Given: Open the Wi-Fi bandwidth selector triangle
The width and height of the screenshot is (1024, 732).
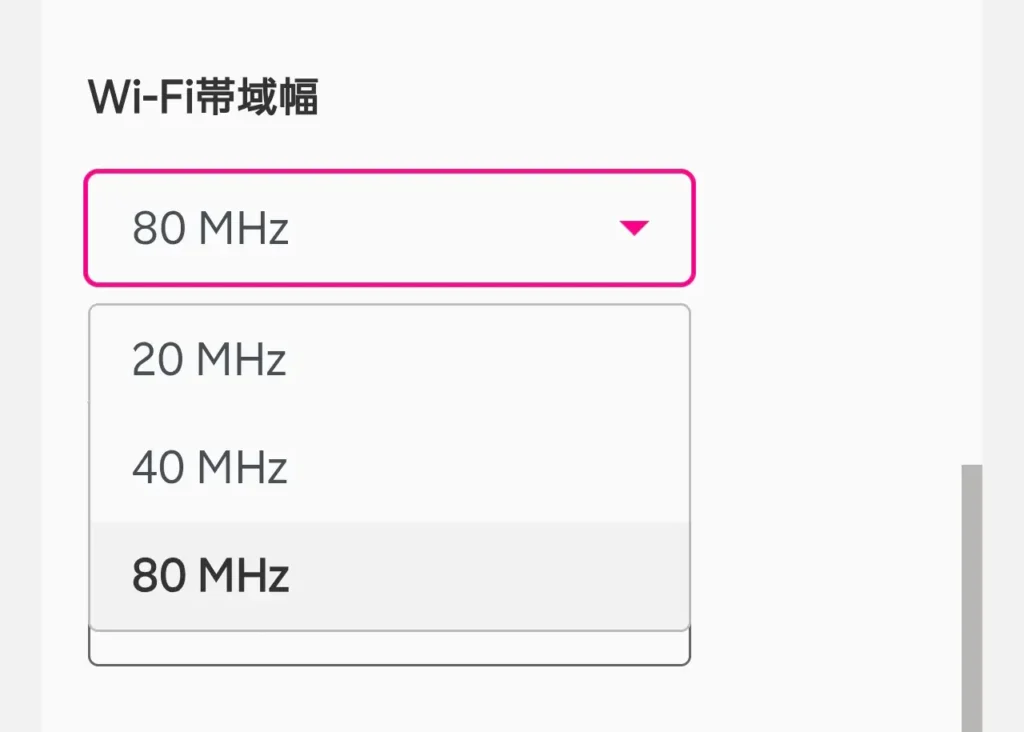Looking at the screenshot, I should pyautogui.click(x=635, y=228).
